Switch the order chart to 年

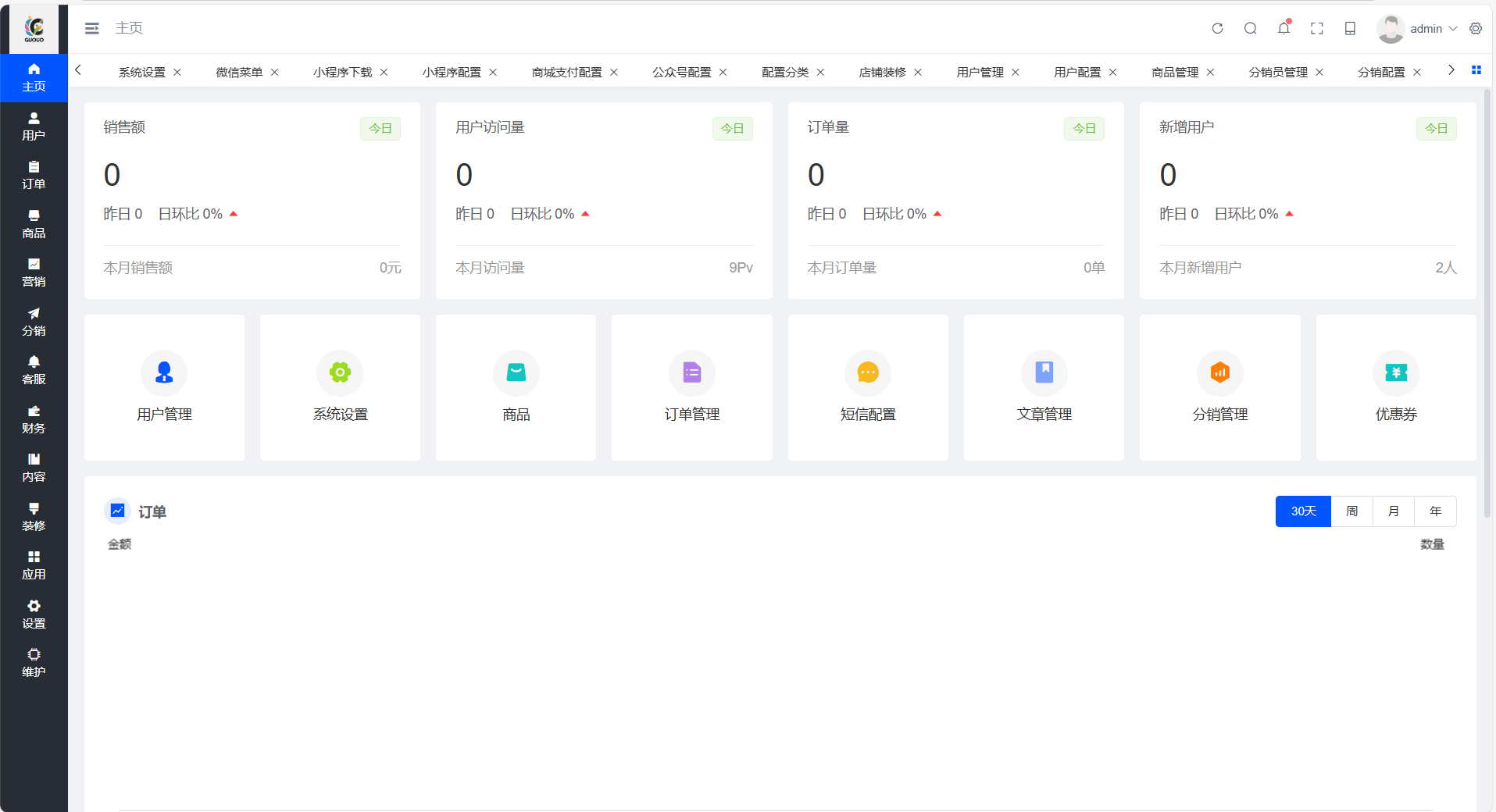[x=1435, y=511]
